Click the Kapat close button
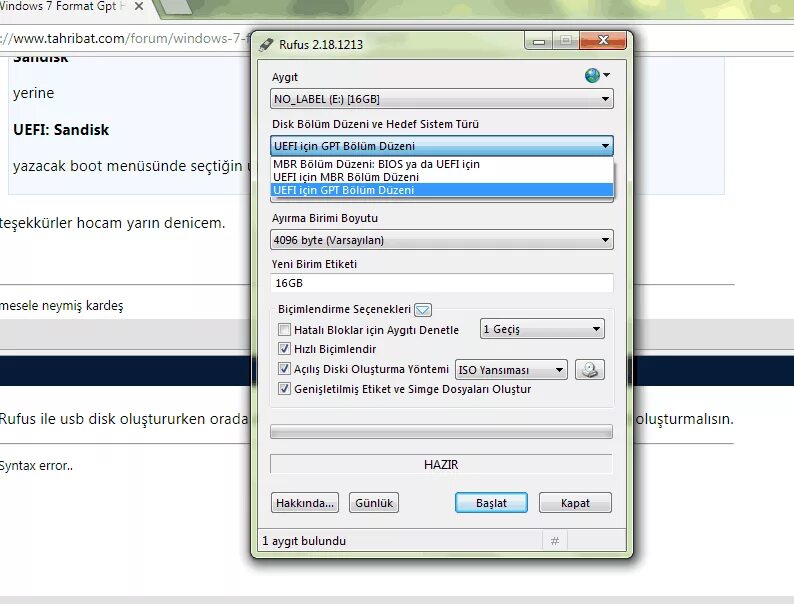The image size is (794, 604). point(575,503)
